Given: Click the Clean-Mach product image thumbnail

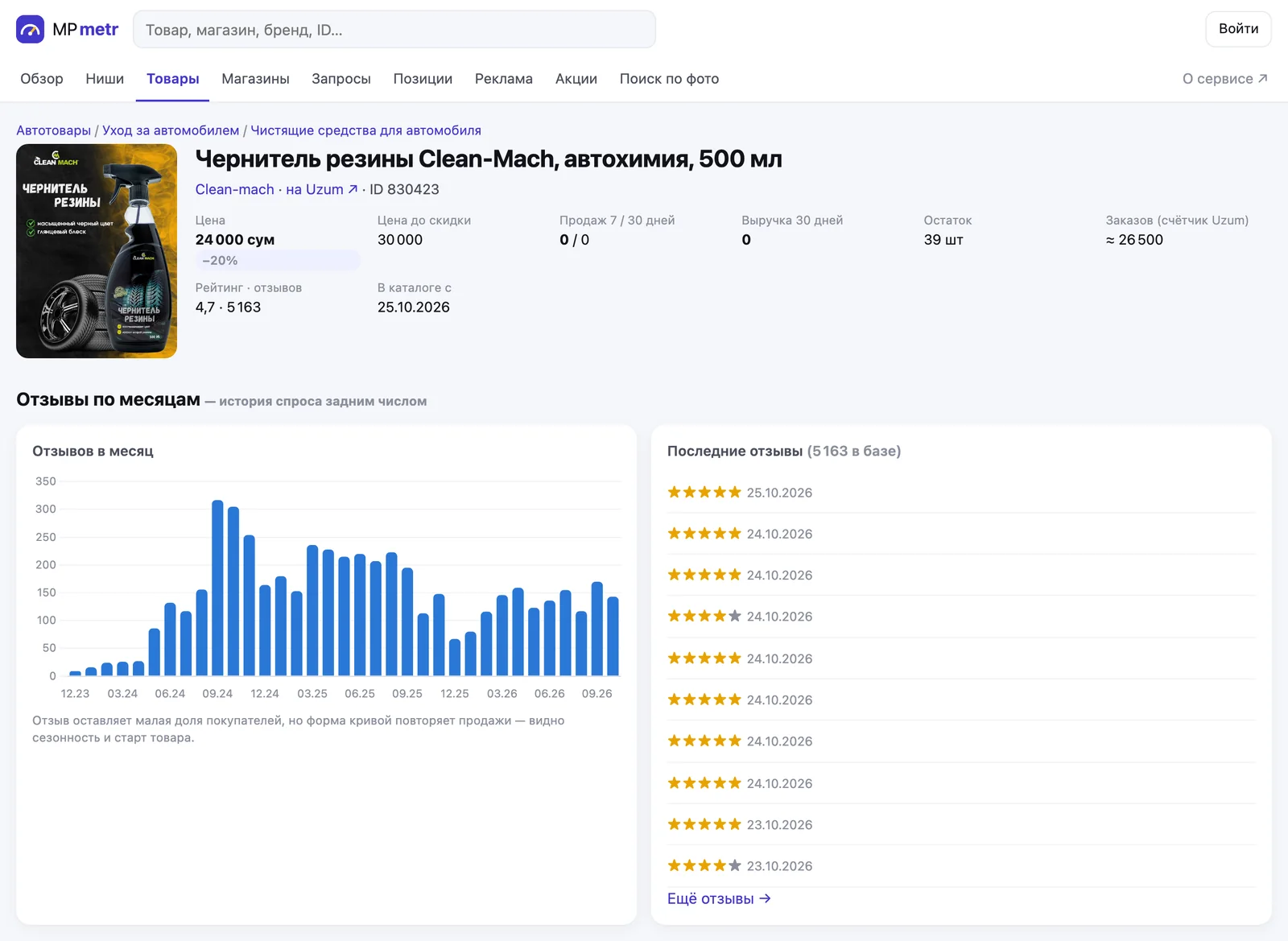Looking at the screenshot, I should [97, 251].
